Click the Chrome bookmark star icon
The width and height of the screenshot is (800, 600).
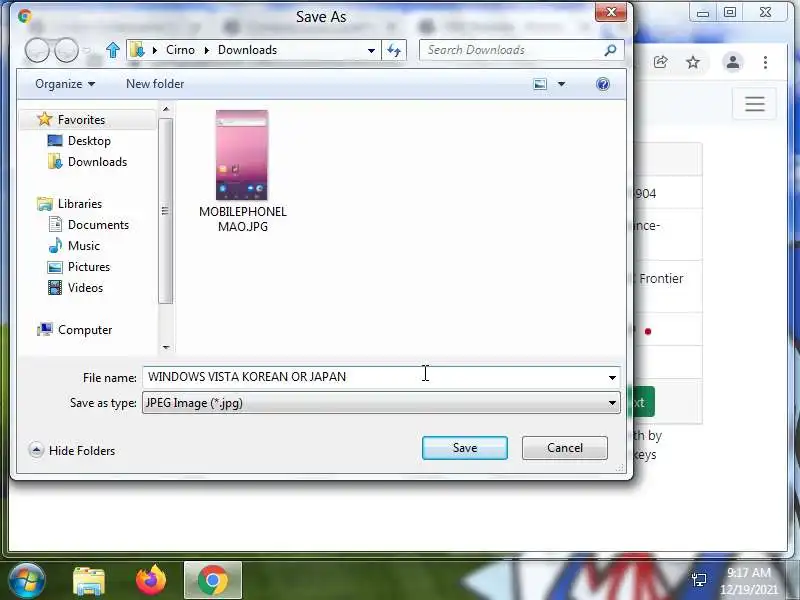[692, 62]
